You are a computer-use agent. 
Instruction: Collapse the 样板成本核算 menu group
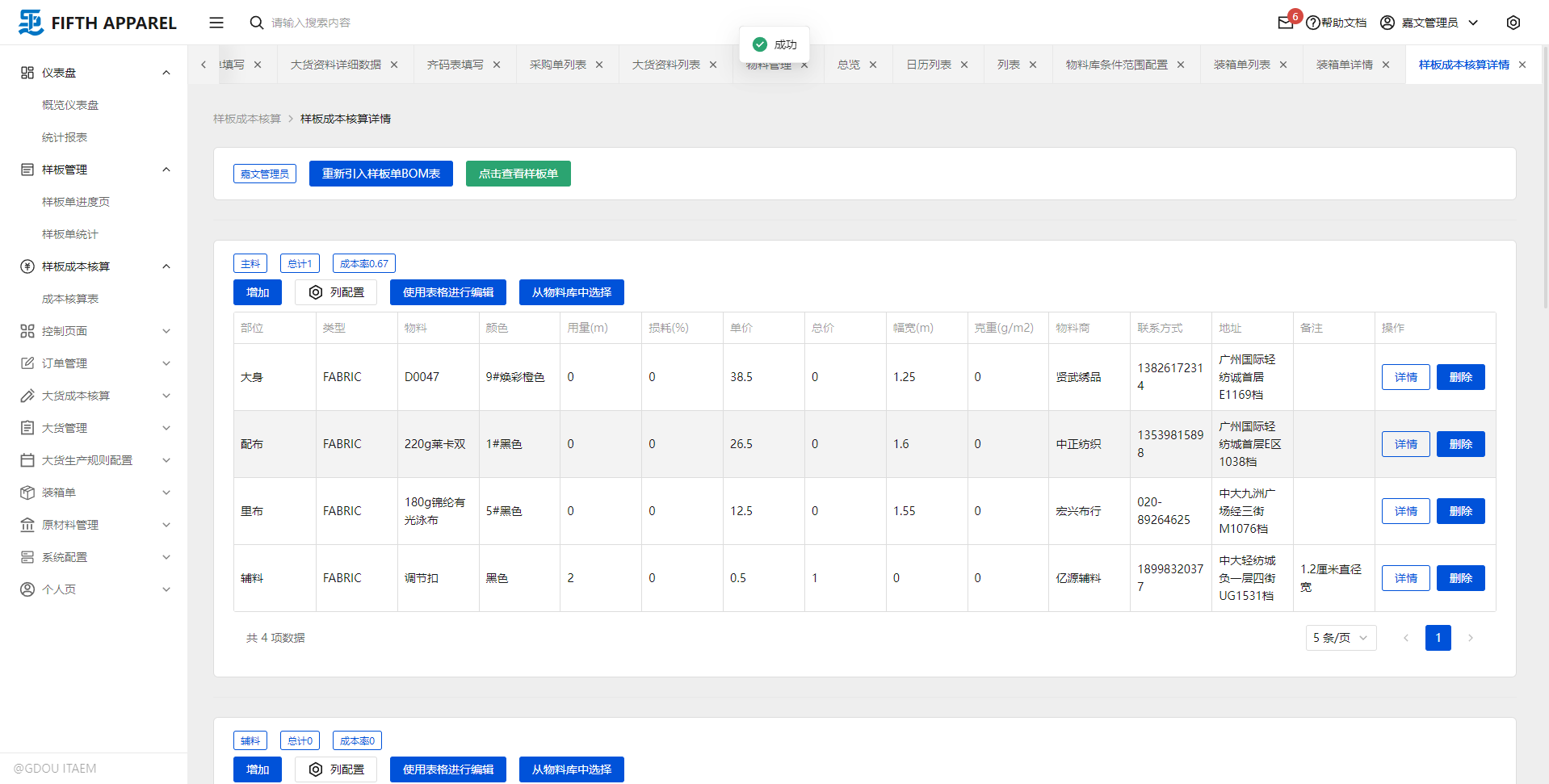tap(166, 266)
